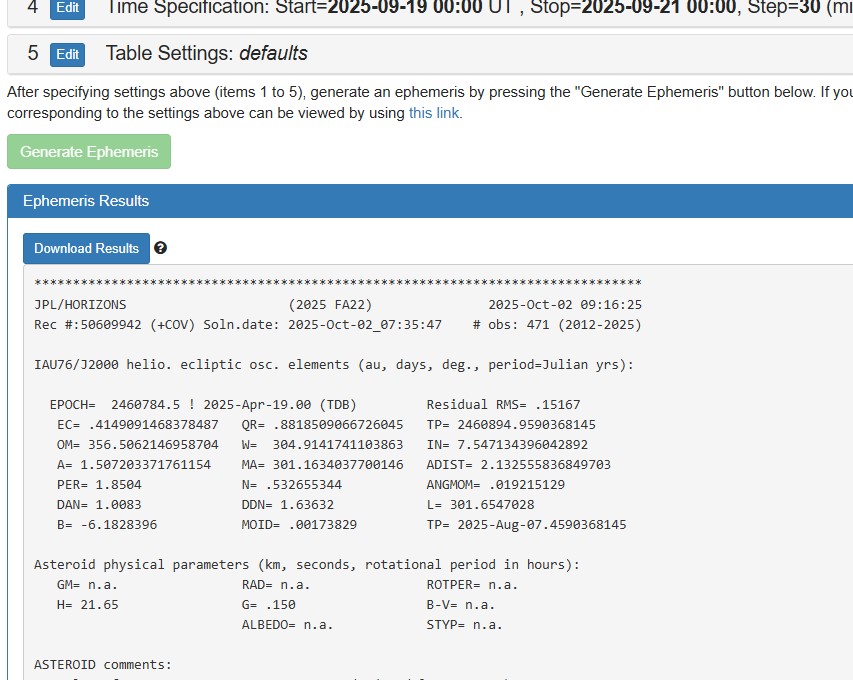The height and width of the screenshot is (680, 853).
Task: Edit the Table Settings row
Action: point(67,54)
